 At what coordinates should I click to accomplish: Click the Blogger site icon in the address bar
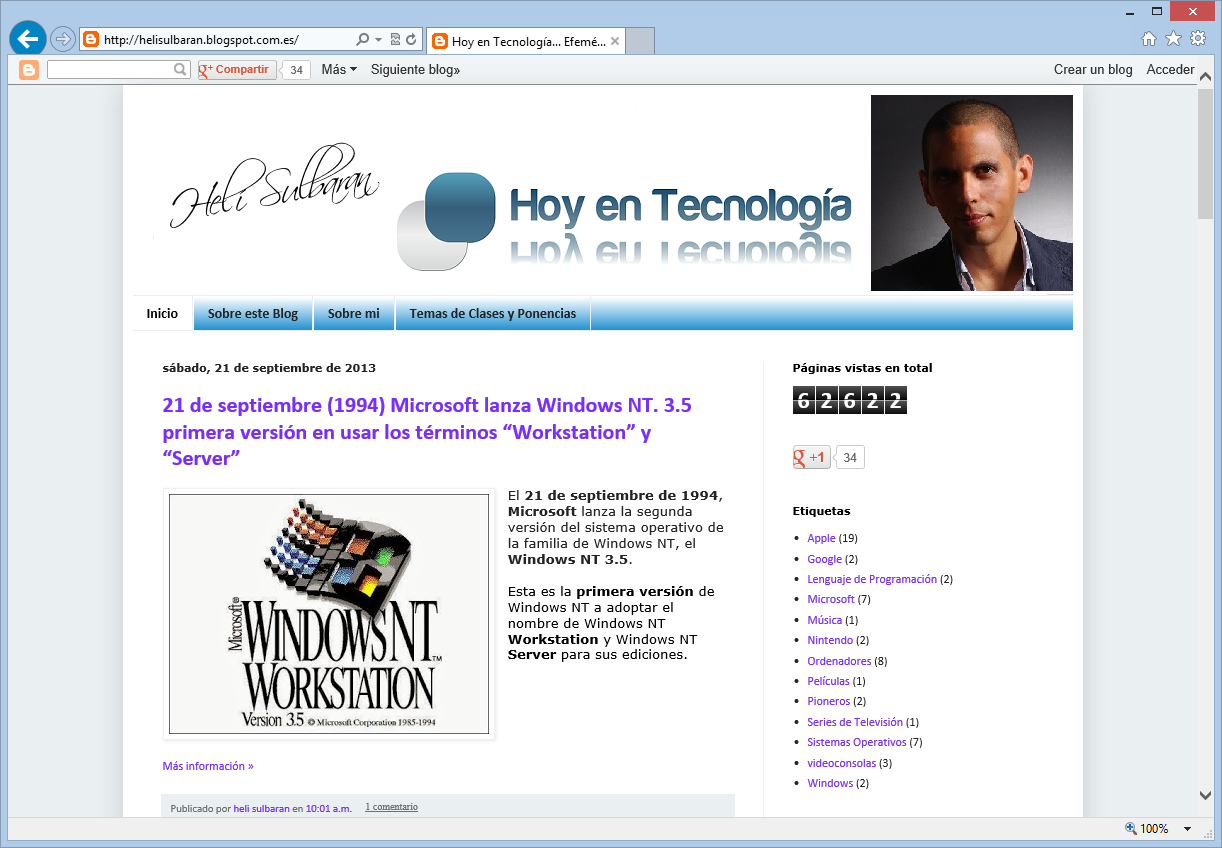point(91,40)
